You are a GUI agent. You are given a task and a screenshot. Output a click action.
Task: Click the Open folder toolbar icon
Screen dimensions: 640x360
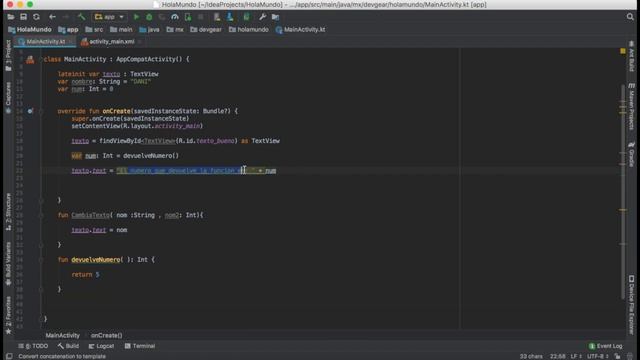(x=11, y=17)
